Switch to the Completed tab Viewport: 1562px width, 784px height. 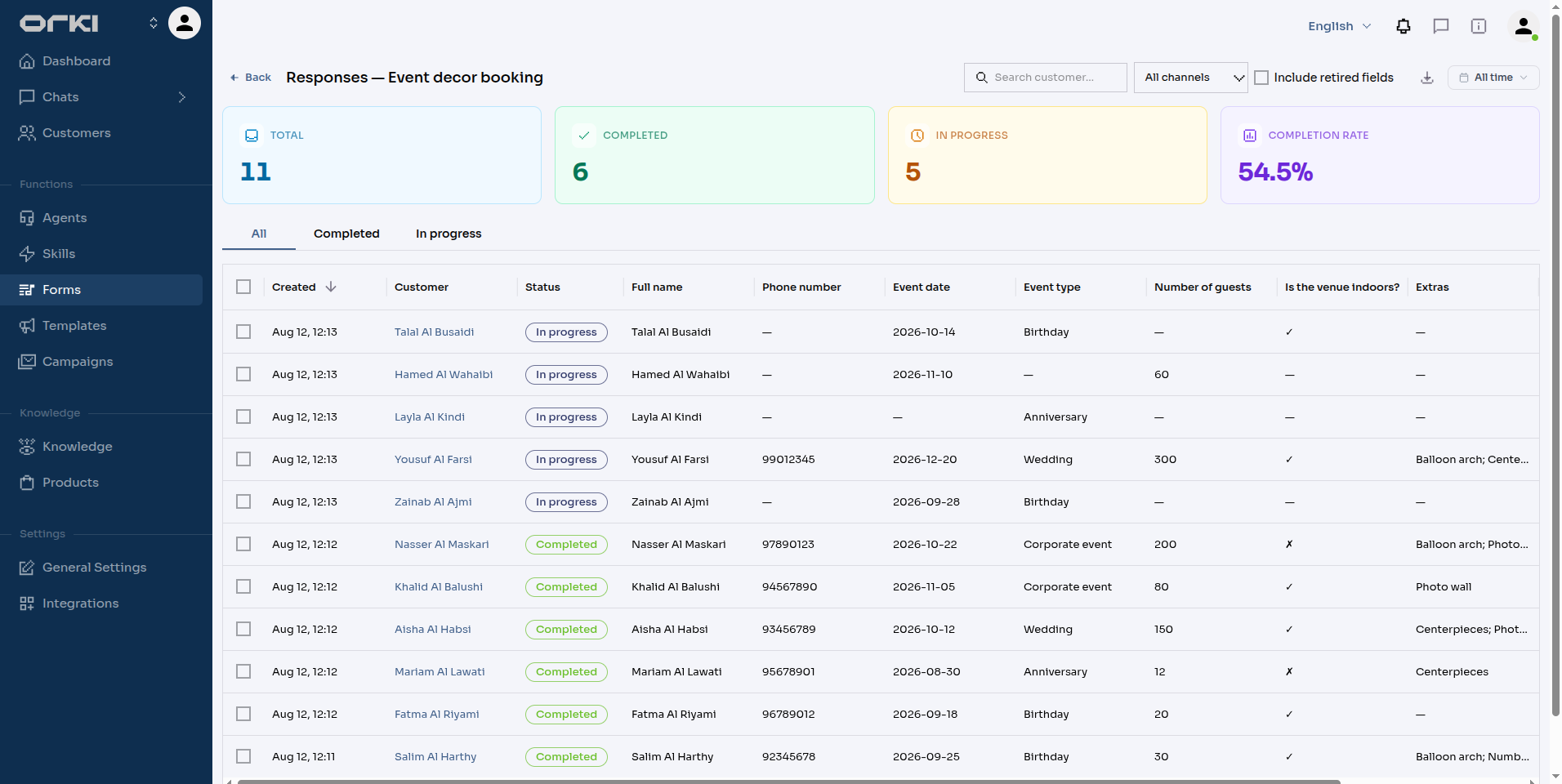[x=346, y=234]
